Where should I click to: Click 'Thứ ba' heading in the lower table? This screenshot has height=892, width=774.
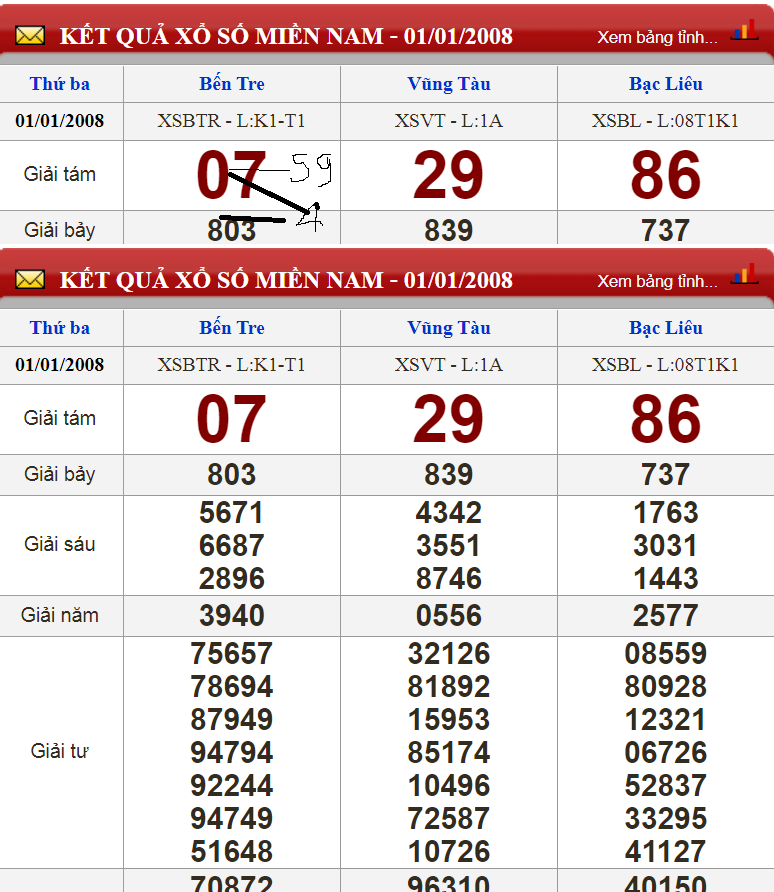click(x=60, y=328)
